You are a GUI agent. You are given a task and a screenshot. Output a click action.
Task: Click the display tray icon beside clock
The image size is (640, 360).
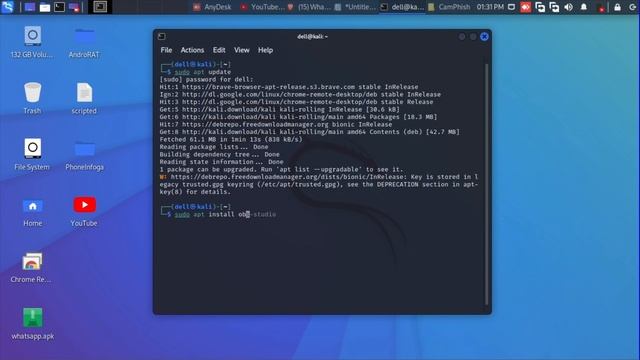pyautogui.click(x=511, y=7)
